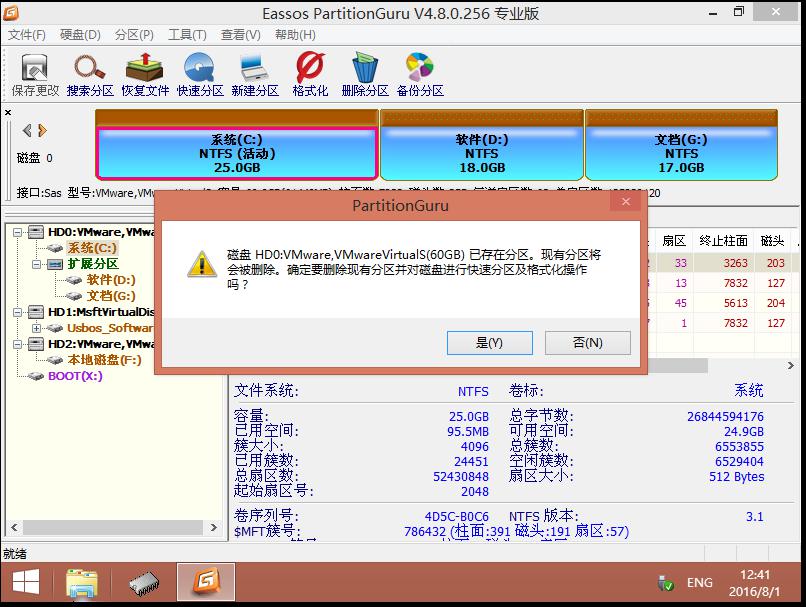806x607 pixels.
Task: Click the PartitionGuru icon on the taskbar
Action: (x=205, y=581)
